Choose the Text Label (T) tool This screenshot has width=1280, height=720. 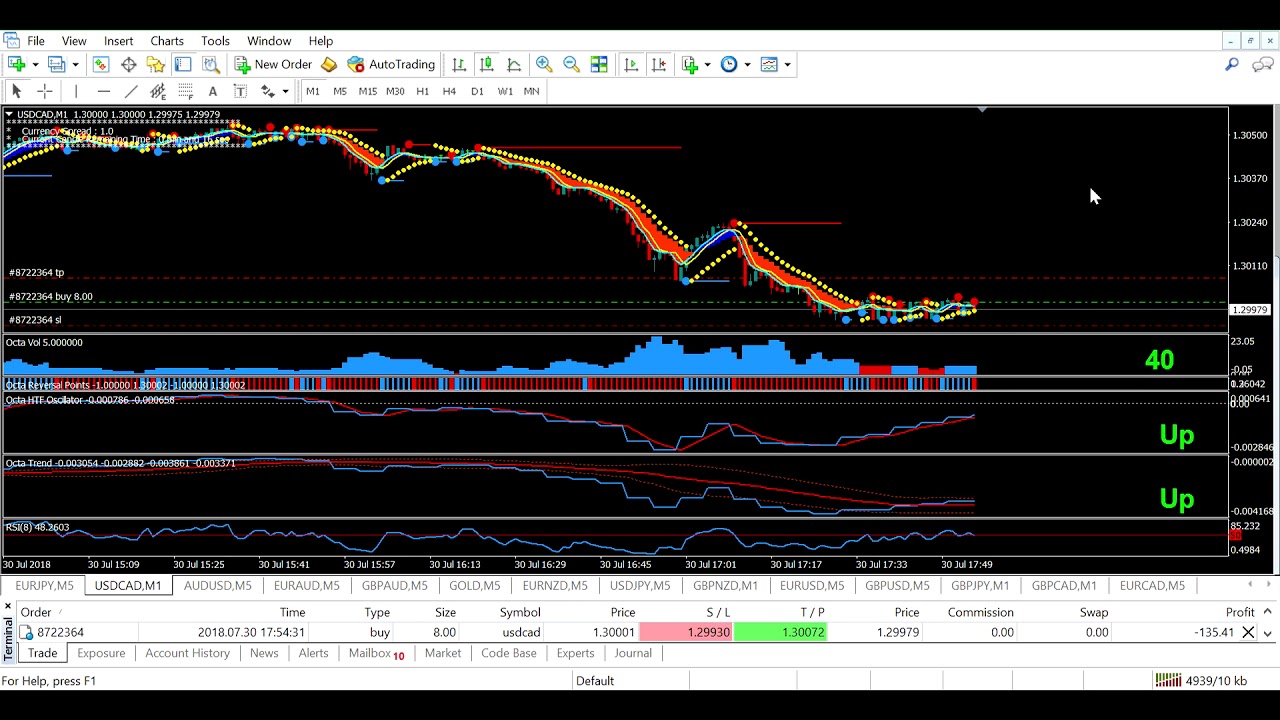[240, 91]
